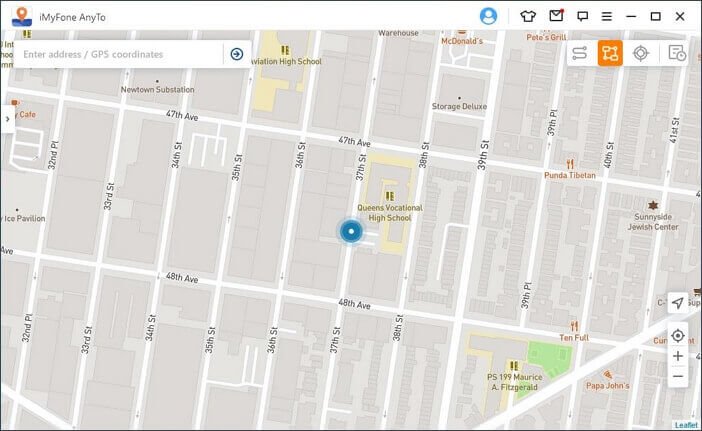Click the 33rd St street label near Ice Pavilion
This screenshot has width=702, height=431.
click(x=109, y=196)
